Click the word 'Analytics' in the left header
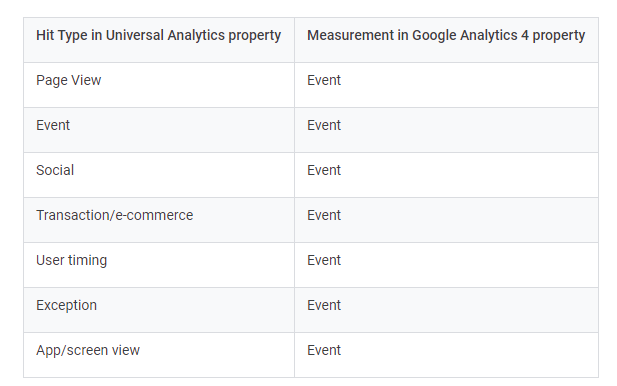The image size is (617, 386). click(x=196, y=36)
